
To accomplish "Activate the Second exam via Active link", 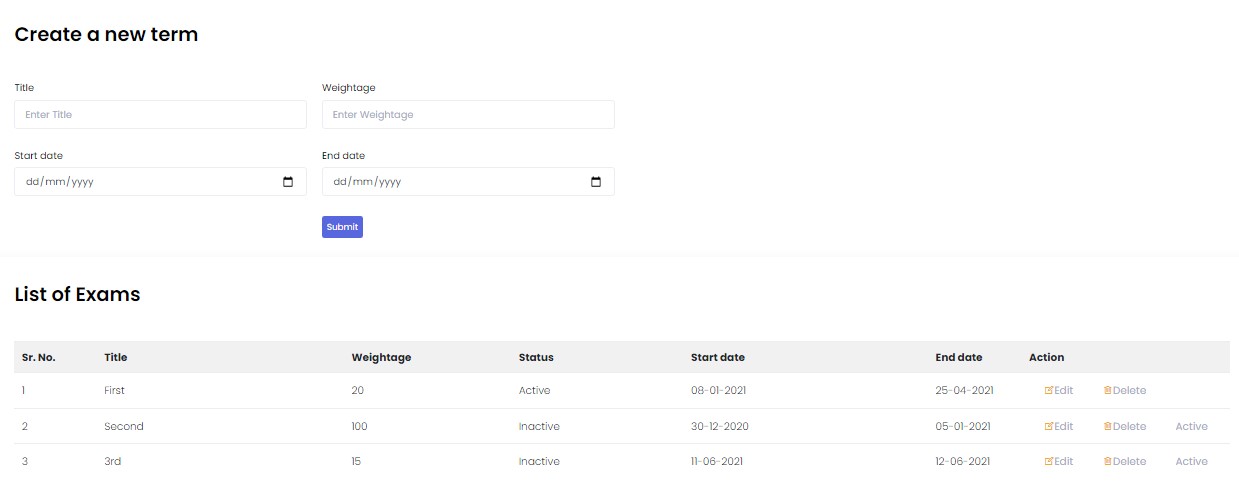I will [1191, 427].
